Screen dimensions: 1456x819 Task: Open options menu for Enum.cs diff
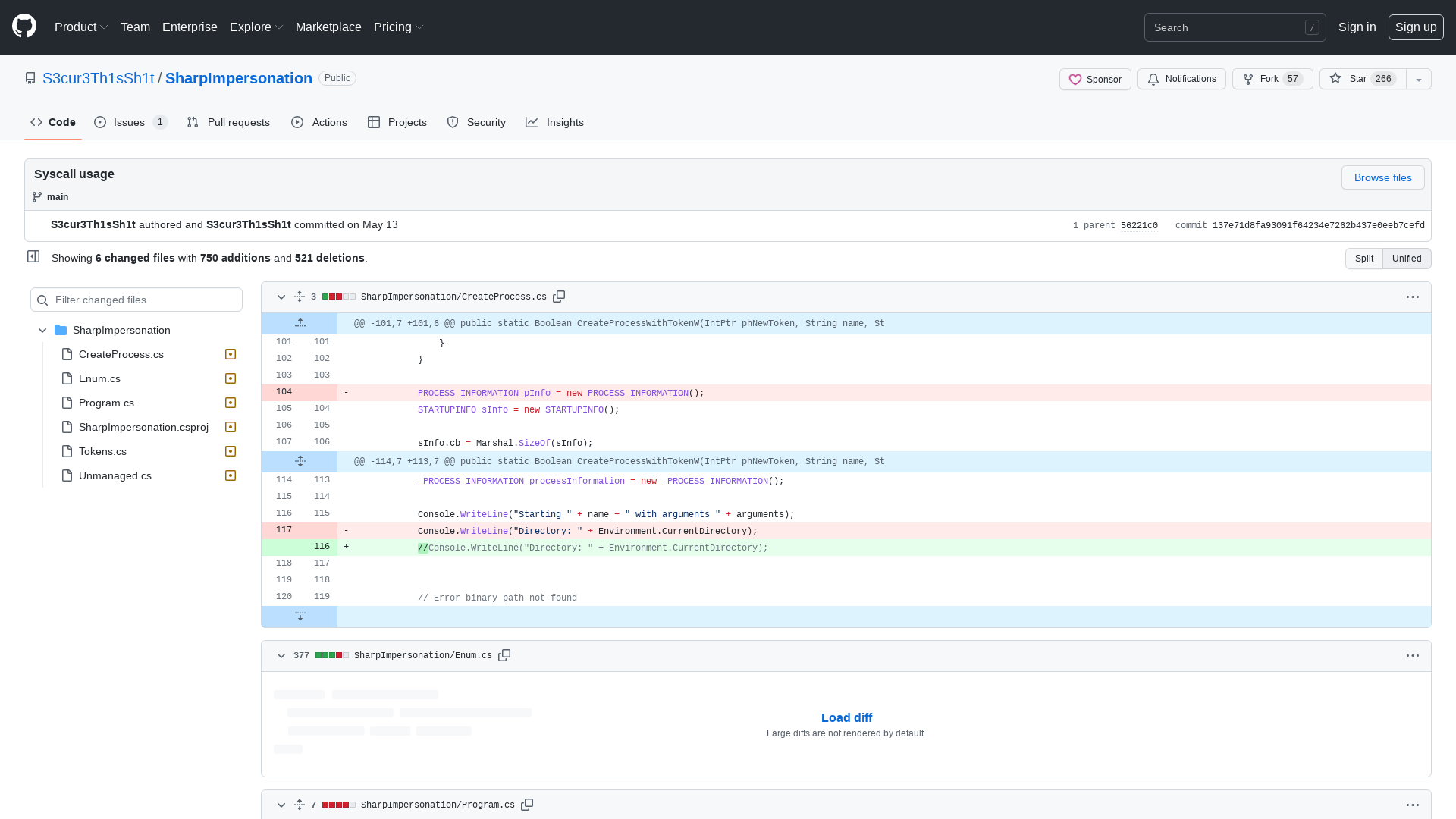click(1412, 656)
